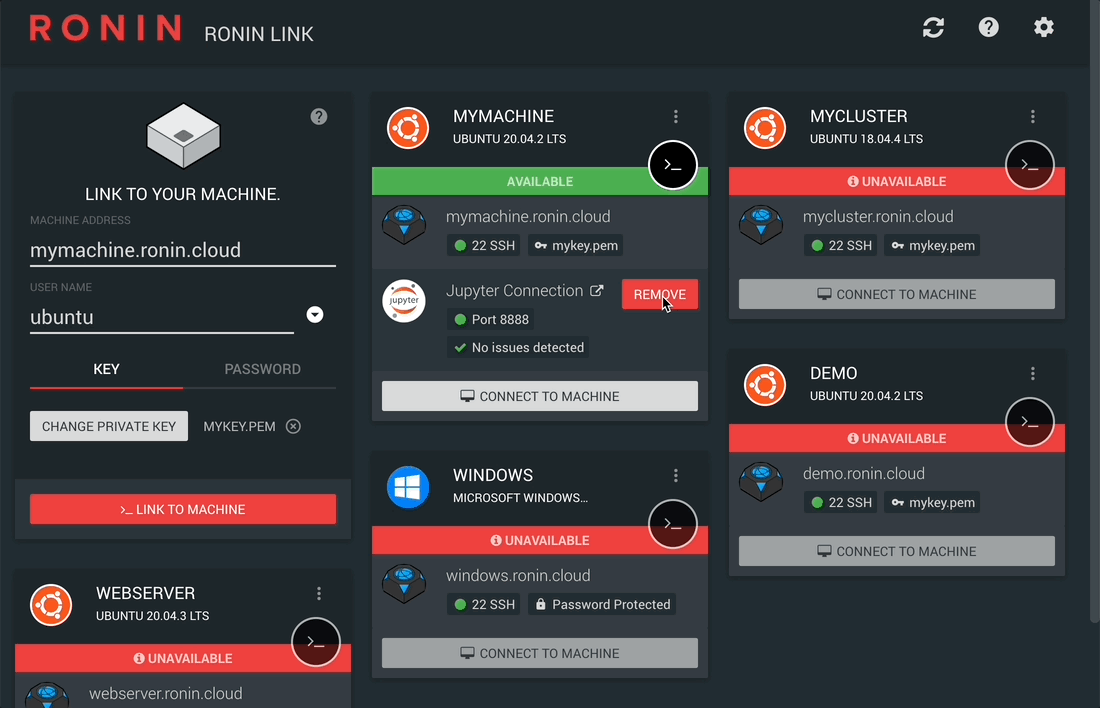Open terminal for DEMO

1030,422
